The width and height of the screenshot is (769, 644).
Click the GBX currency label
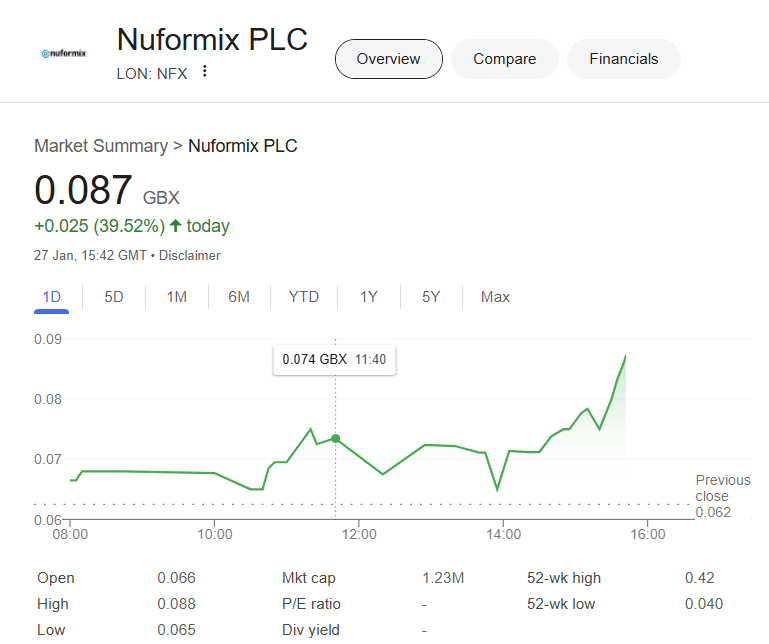(161, 198)
